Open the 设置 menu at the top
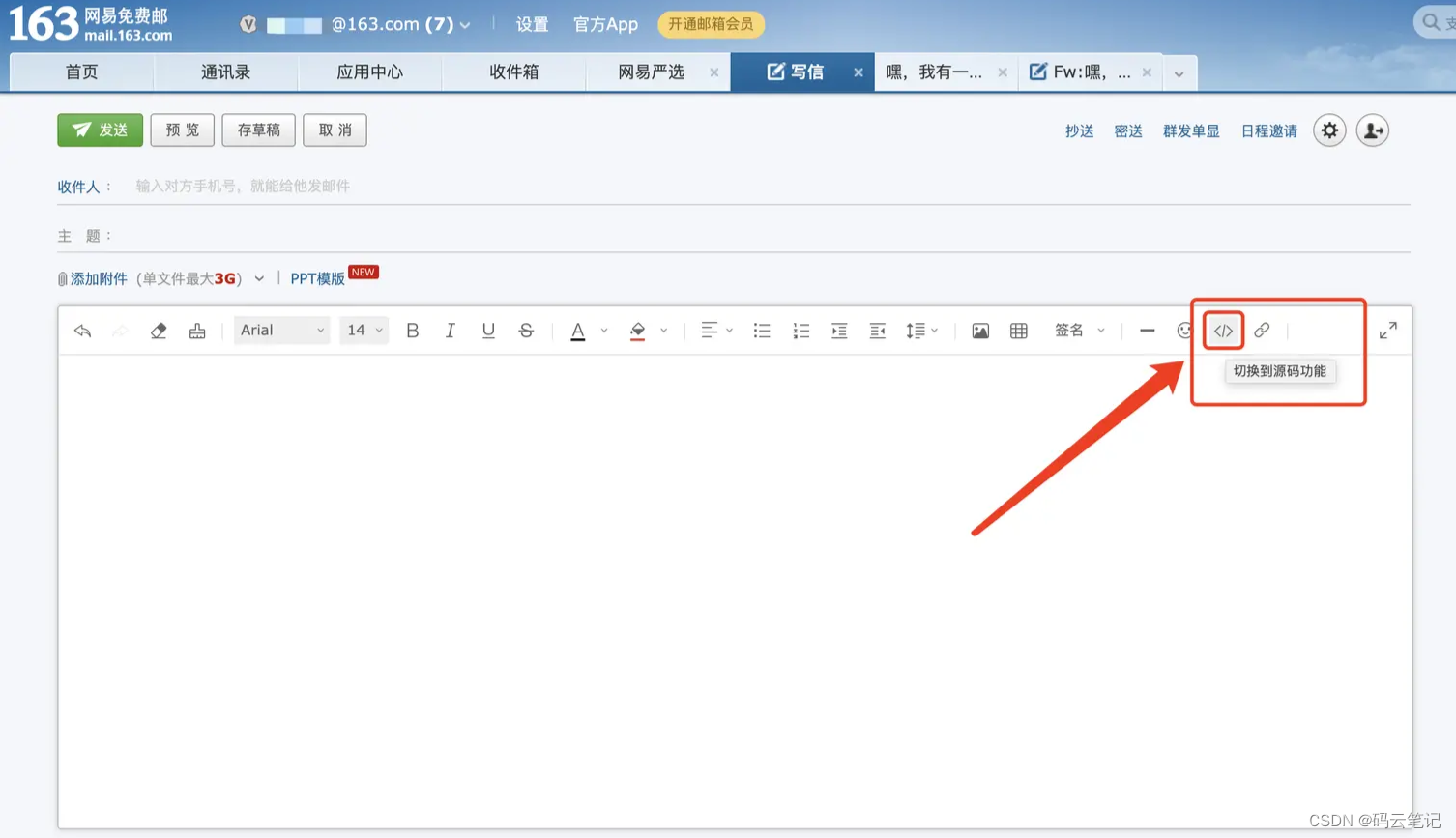Viewport: 1456px width, 838px height. coord(531,24)
